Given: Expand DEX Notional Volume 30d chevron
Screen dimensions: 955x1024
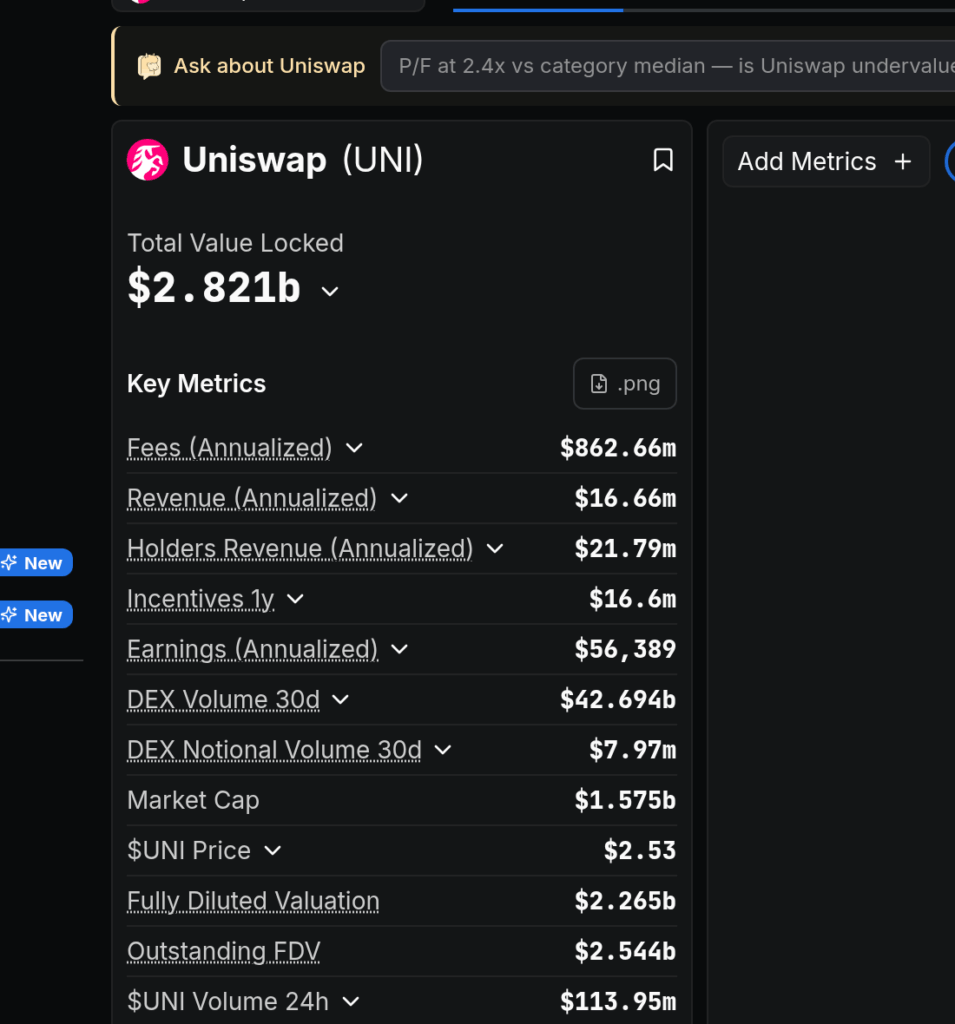Looking at the screenshot, I should click(x=443, y=750).
